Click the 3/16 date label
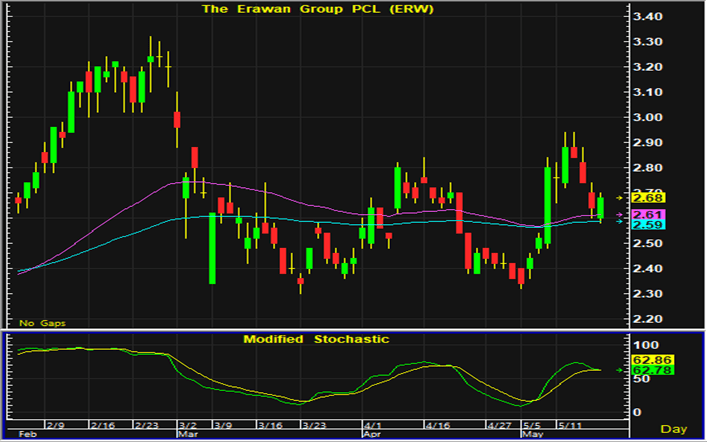Image resolution: width=707 pixels, height=442 pixels. [x=269, y=425]
